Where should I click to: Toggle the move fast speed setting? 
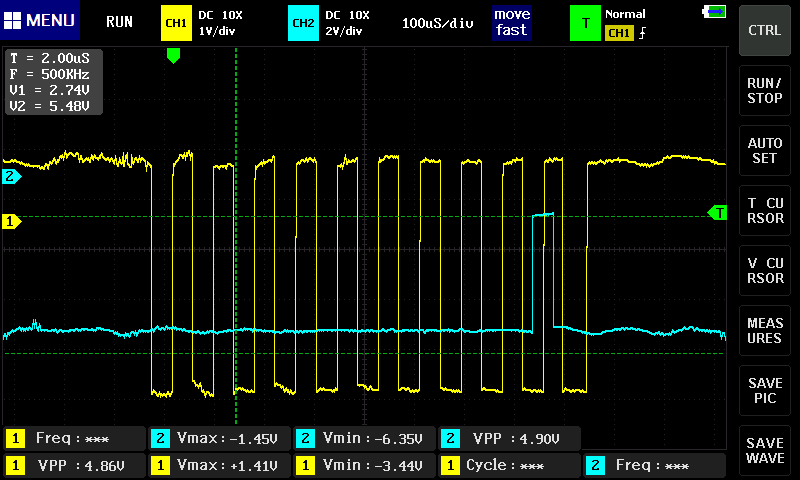(511, 22)
